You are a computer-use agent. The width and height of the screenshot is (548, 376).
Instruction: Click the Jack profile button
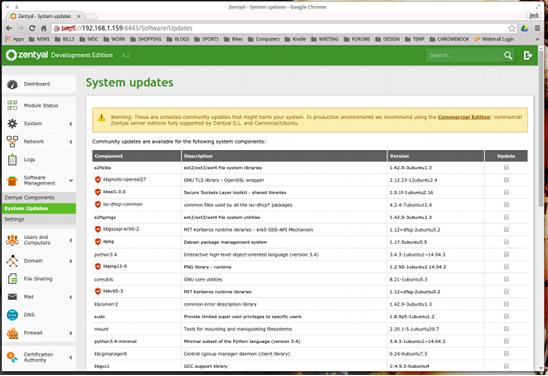[x=534, y=15]
